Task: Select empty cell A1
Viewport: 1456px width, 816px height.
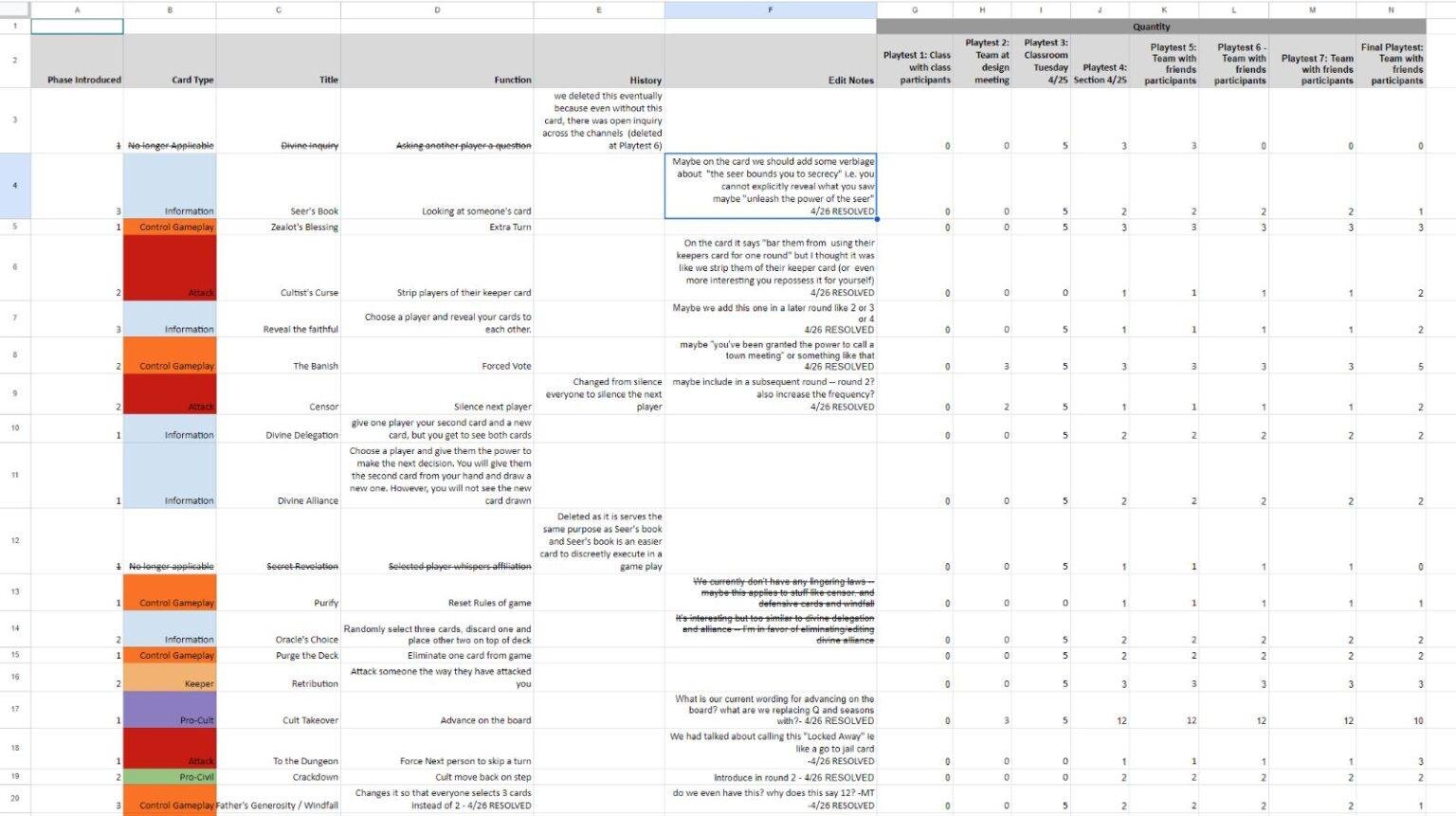Action: [x=77, y=27]
